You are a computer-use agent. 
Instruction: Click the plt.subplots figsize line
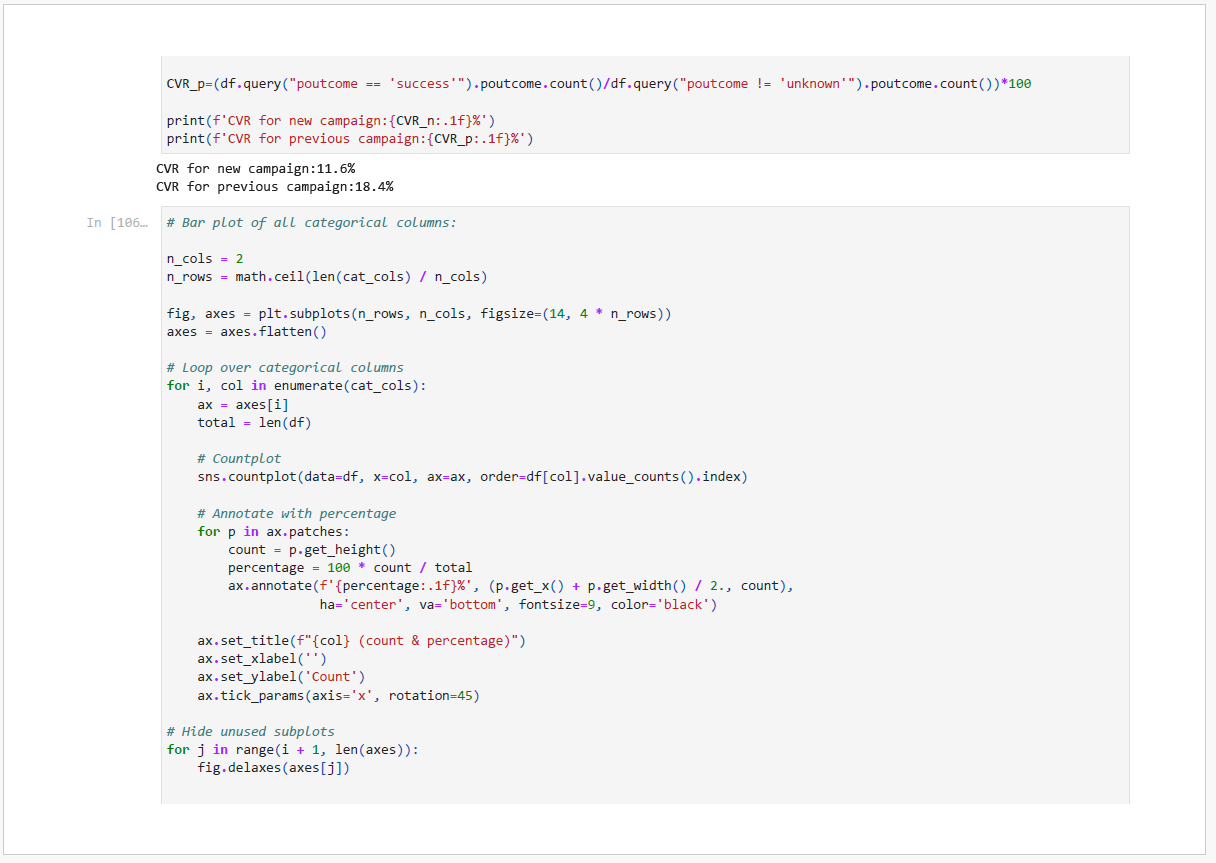click(x=419, y=313)
